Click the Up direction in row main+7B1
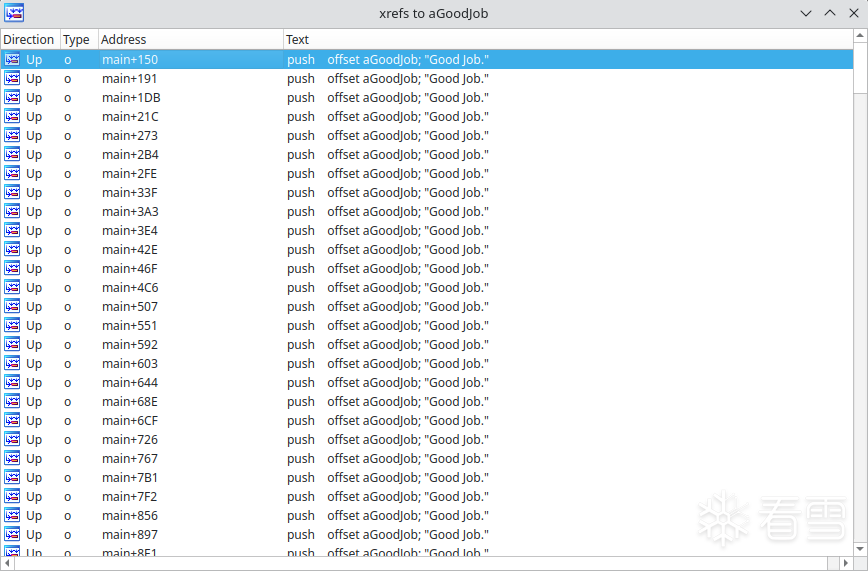The height and width of the screenshot is (571, 868). [34, 477]
